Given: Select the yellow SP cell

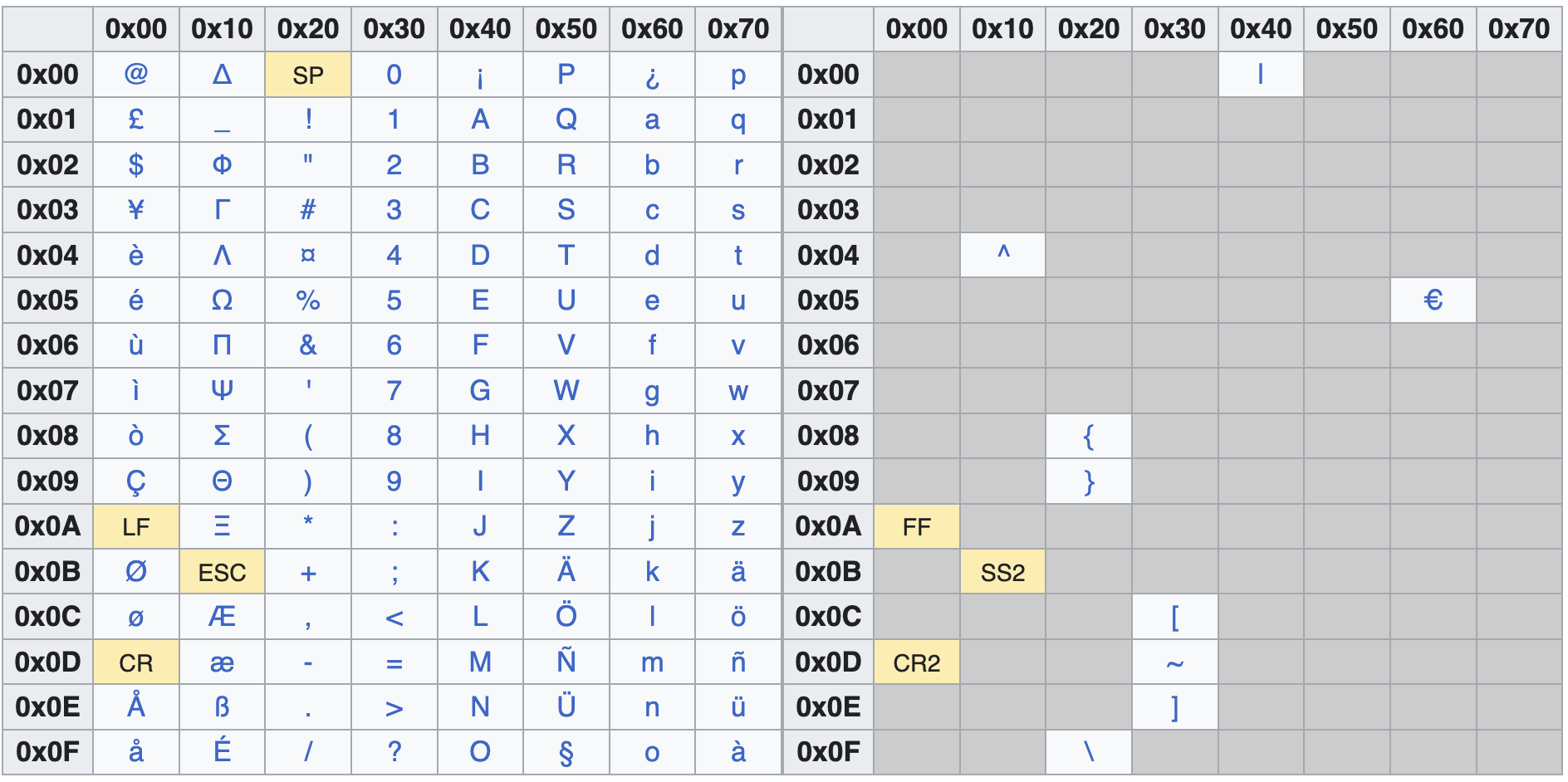Looking at the screenshot, I should [x=308, y=75].
